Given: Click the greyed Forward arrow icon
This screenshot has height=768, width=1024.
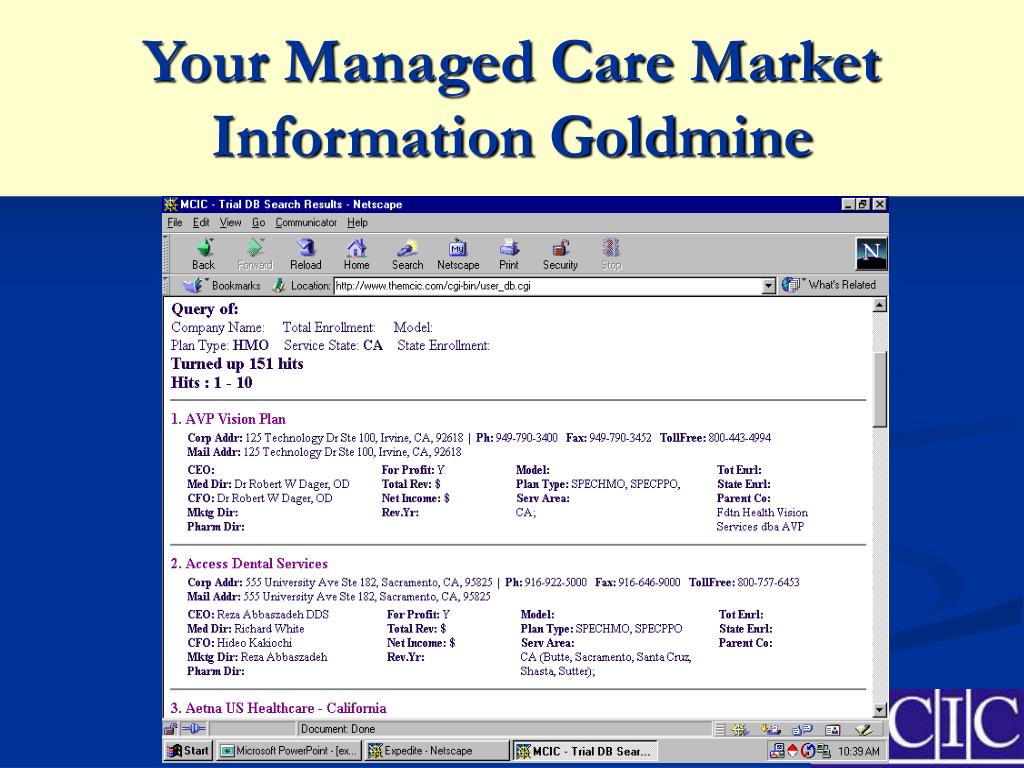Looking at the screenshot, I should [255, 248].
